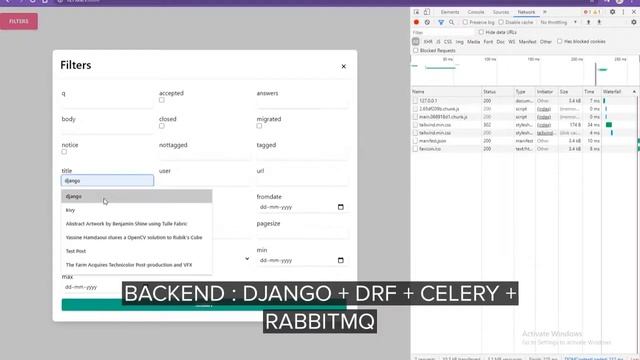Check Has blocked cookies

pos(560,41)
